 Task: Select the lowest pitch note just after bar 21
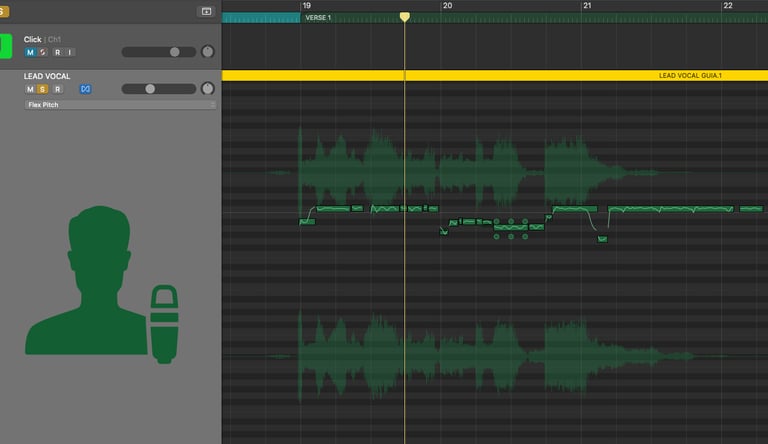[x=602, y=239]
